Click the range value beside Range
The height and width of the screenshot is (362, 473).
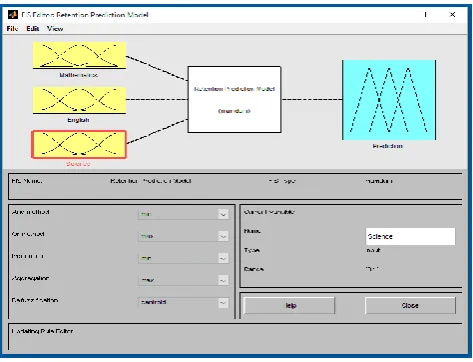pos(372,269)
